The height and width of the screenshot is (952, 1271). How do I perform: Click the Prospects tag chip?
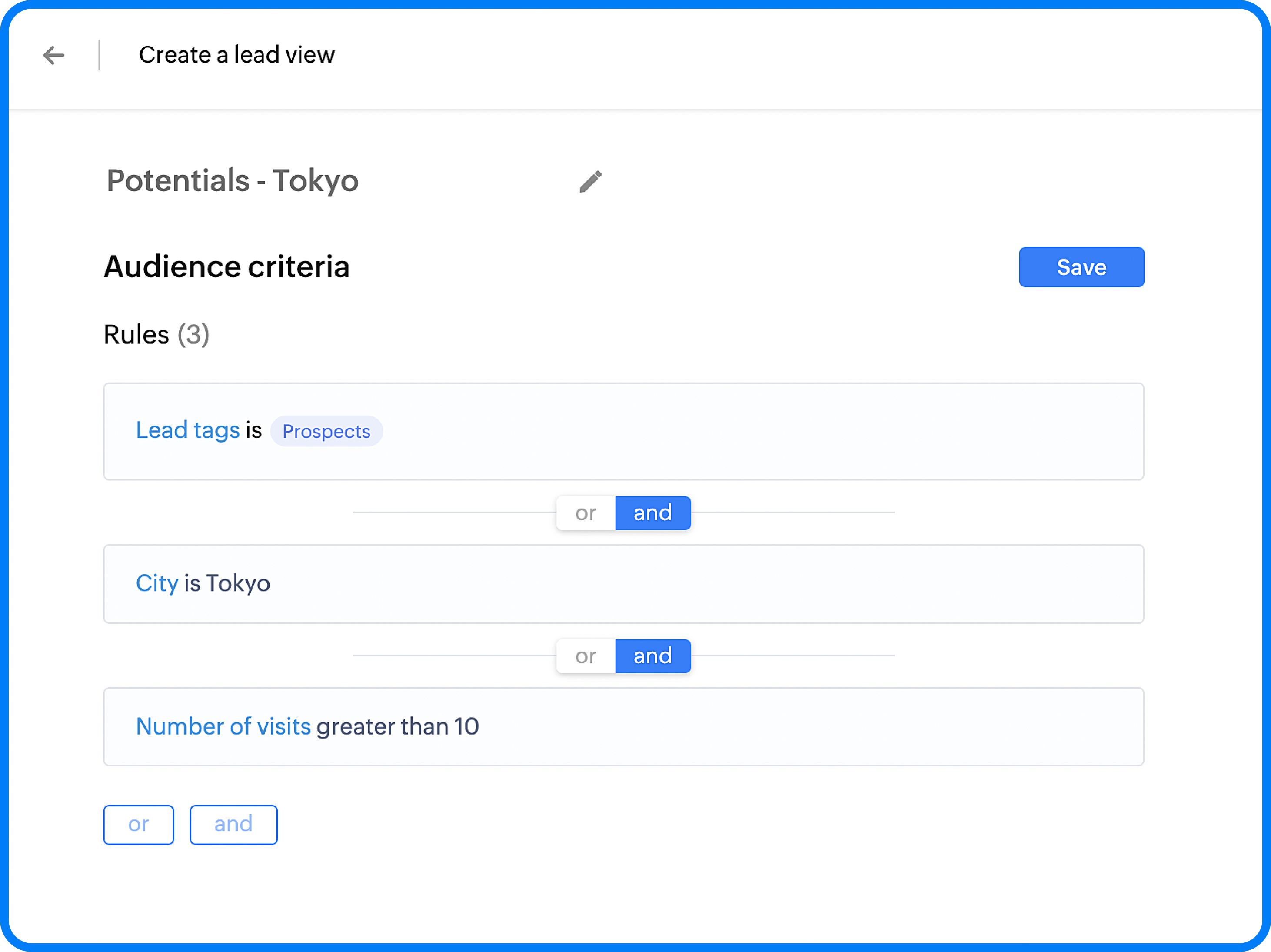pyautogui.click(x=326, y=432)
